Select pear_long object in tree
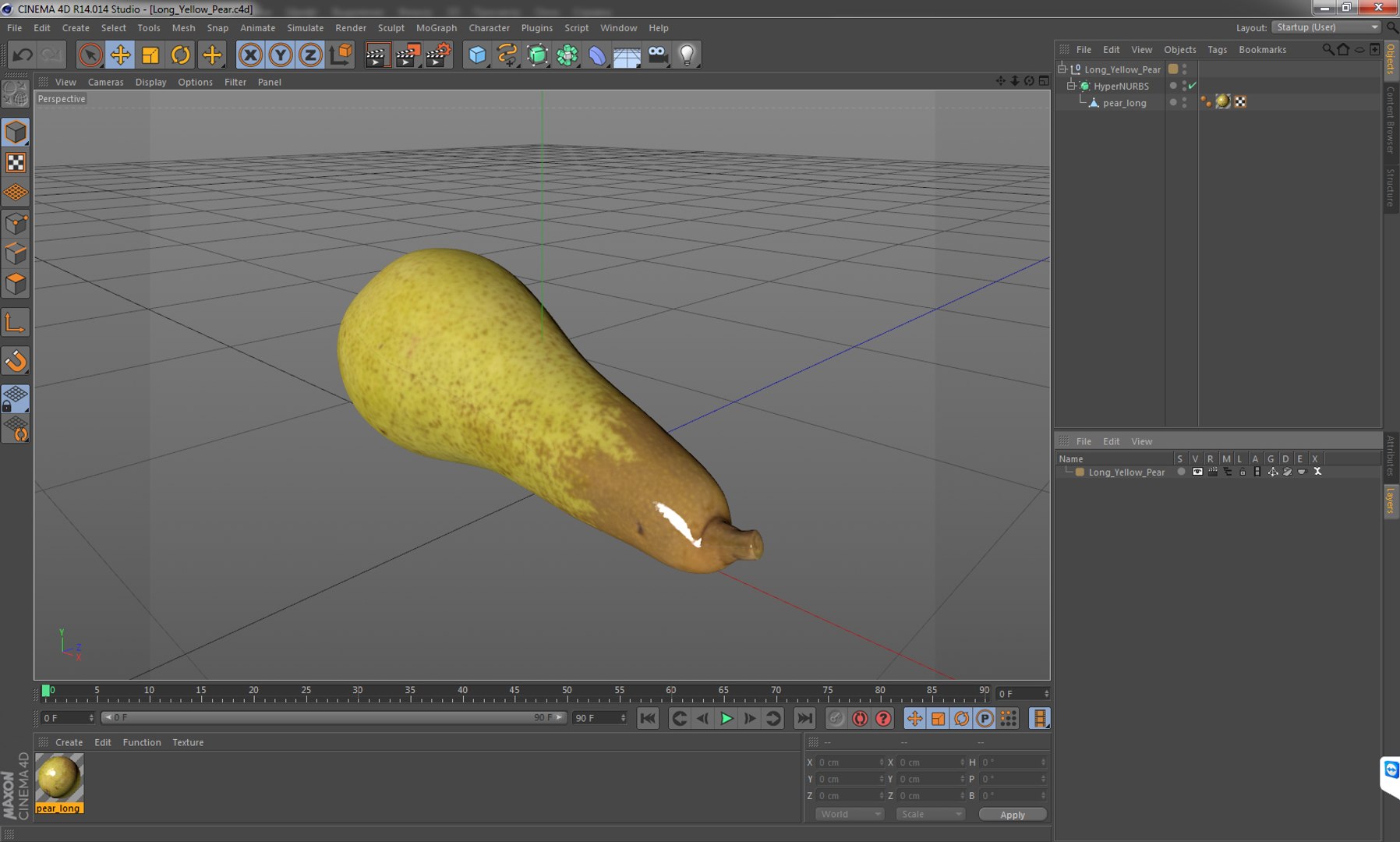The height and width of the screenshot is (842, 1400). 1124,103
